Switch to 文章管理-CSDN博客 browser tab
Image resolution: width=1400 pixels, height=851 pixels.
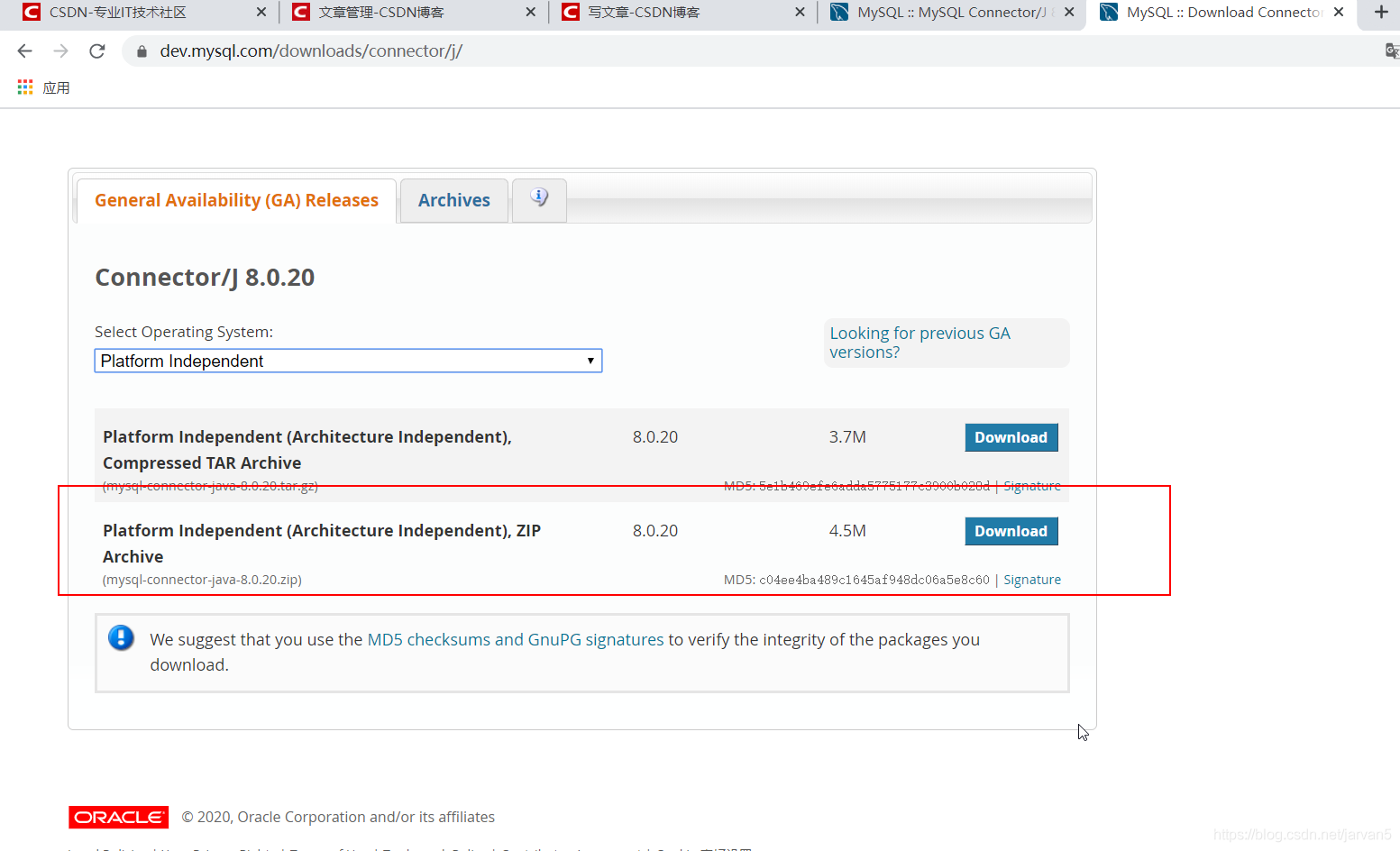413,13
